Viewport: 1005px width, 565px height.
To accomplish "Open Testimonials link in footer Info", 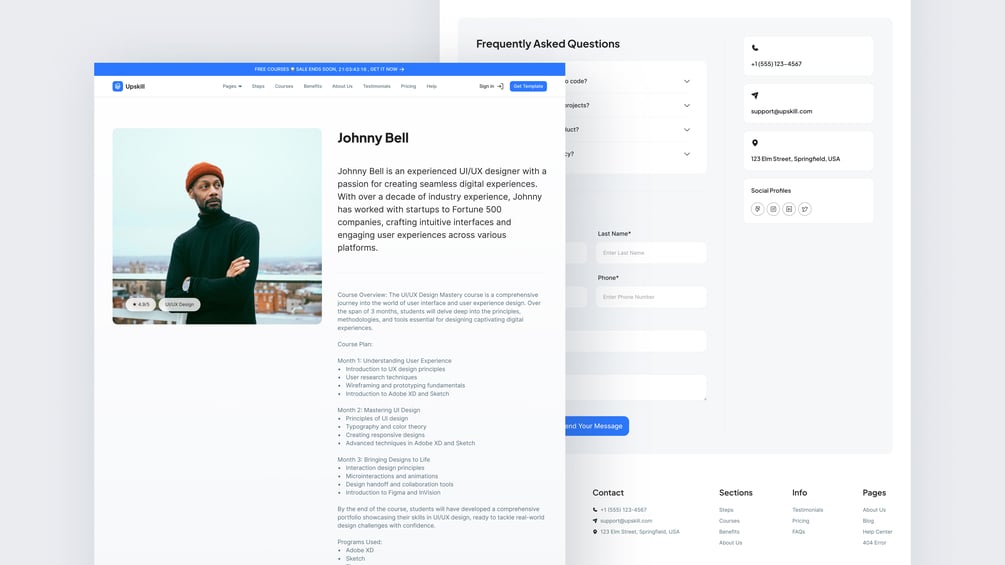I will [x=808, y=510].
